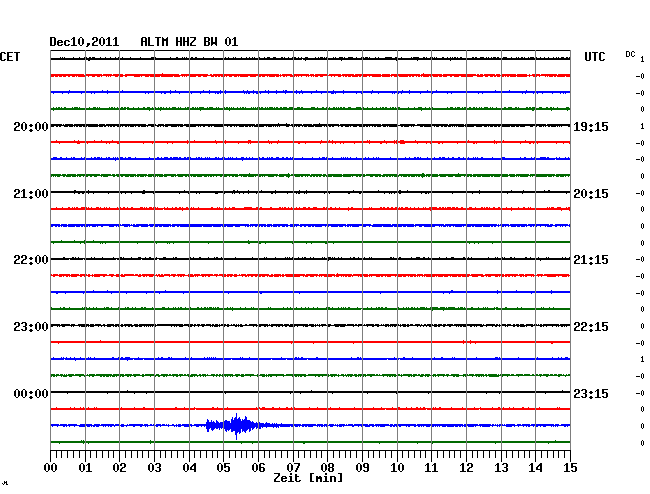Click the 22:15 UTC time label

click(x=591, y=327)
